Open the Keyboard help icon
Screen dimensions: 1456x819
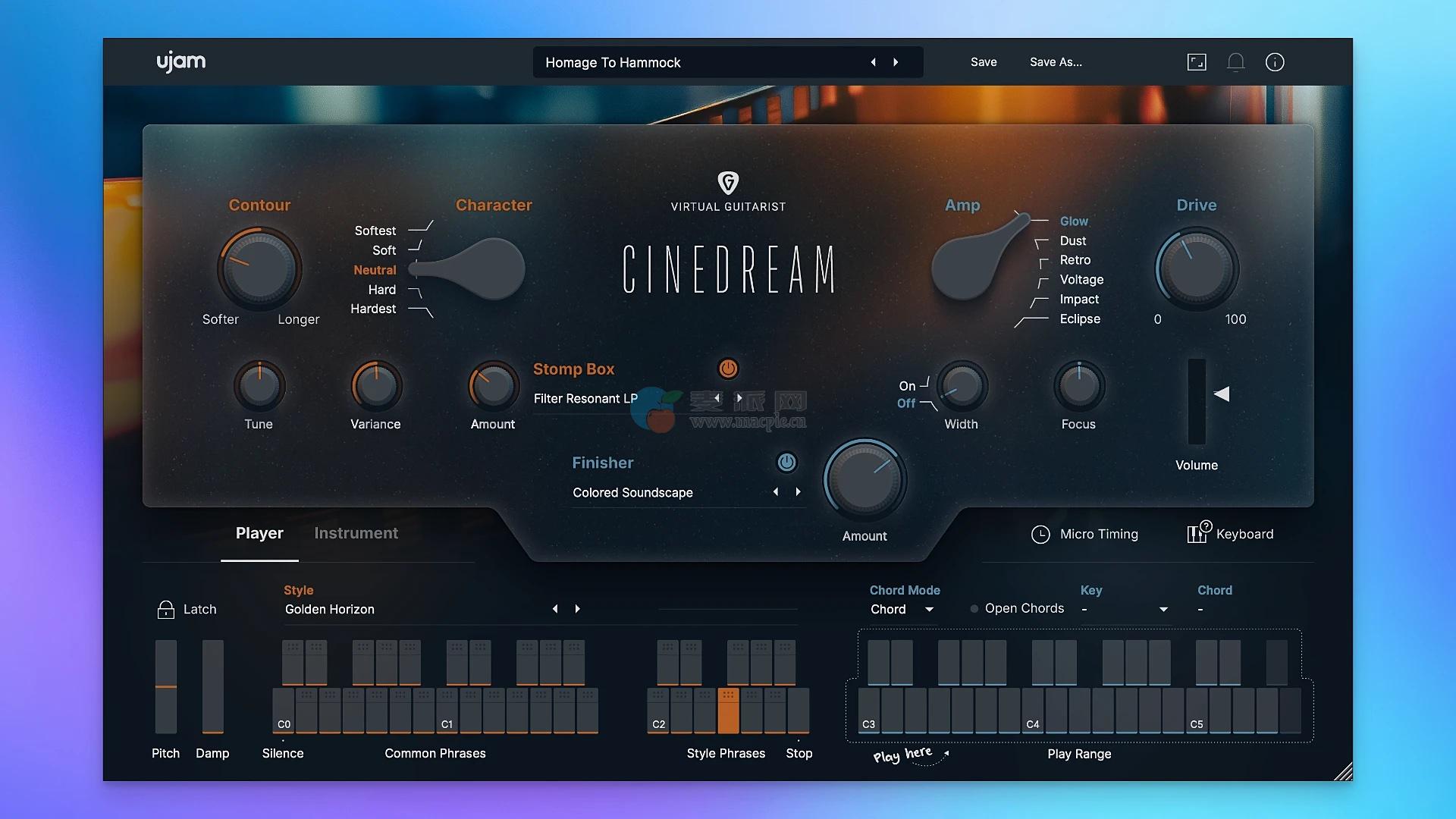tap(1198, 533)
